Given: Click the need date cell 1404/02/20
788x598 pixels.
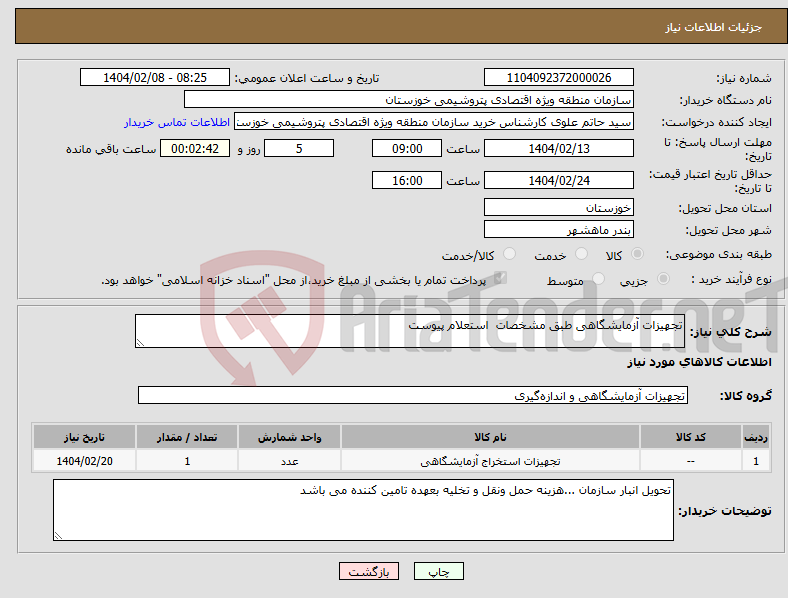Looking at the screenshot, I should pyautogui.click(x=84, y=461).
